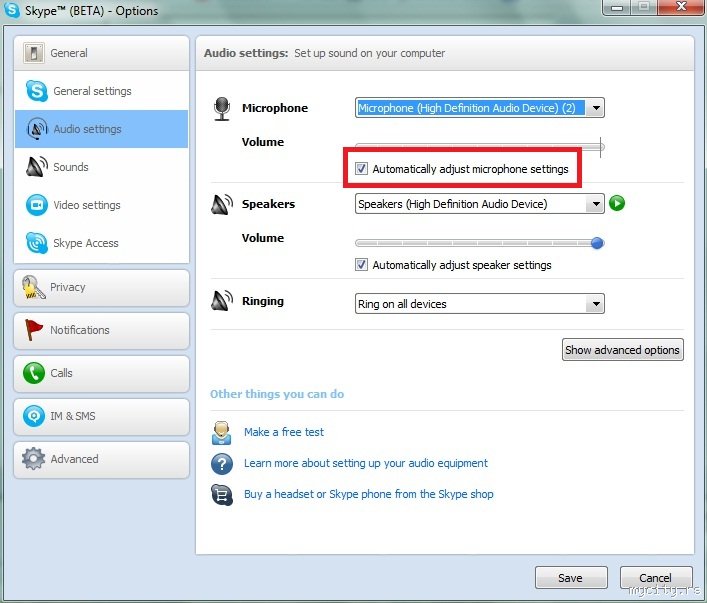
Task: Click the General settings Skype icon
Action: [x=37, y=91]
